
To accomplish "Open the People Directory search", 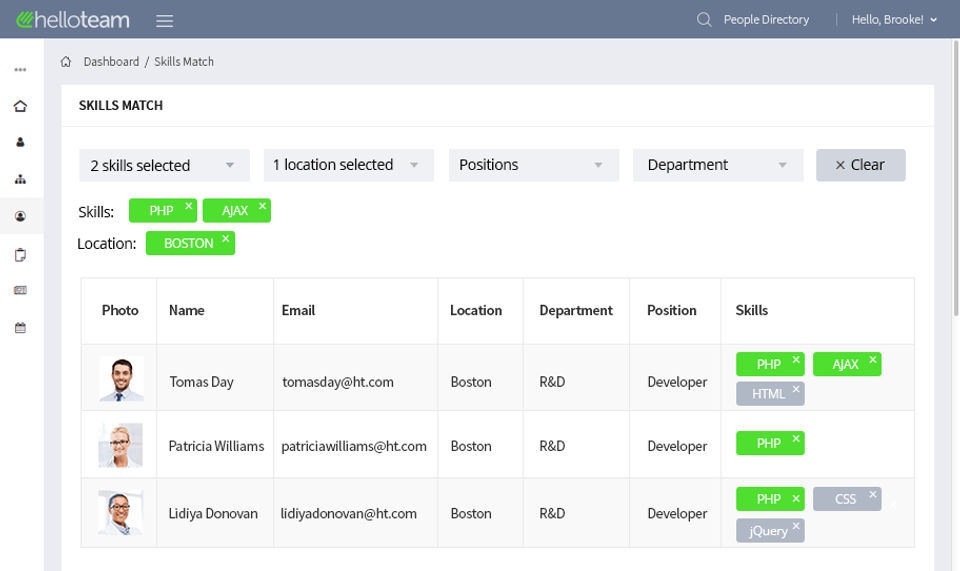I will click(x=766, y=20).
